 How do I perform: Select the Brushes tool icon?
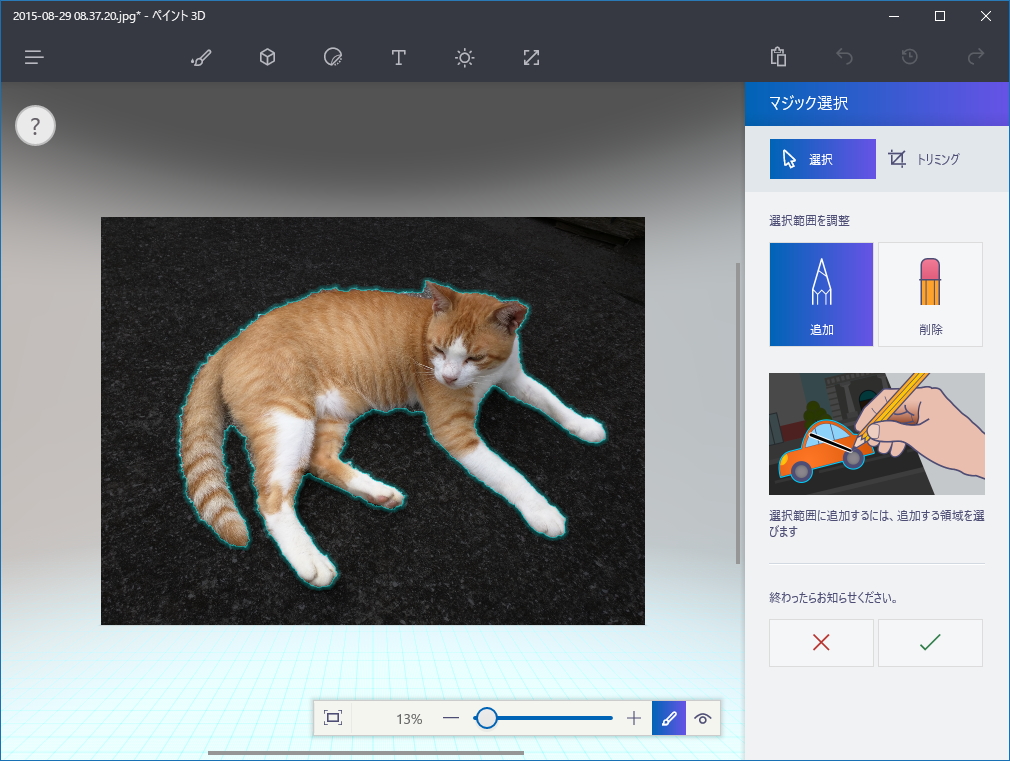201,57
